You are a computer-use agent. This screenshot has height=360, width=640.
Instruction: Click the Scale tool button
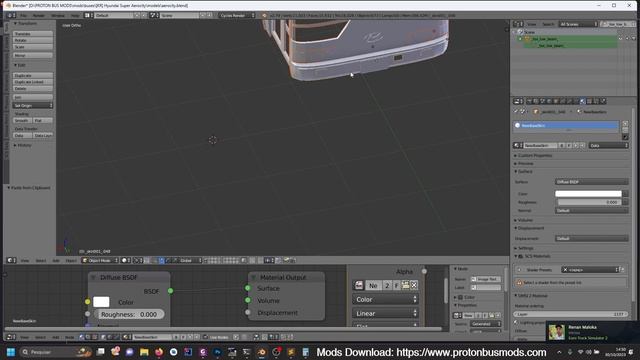point(33,47)
